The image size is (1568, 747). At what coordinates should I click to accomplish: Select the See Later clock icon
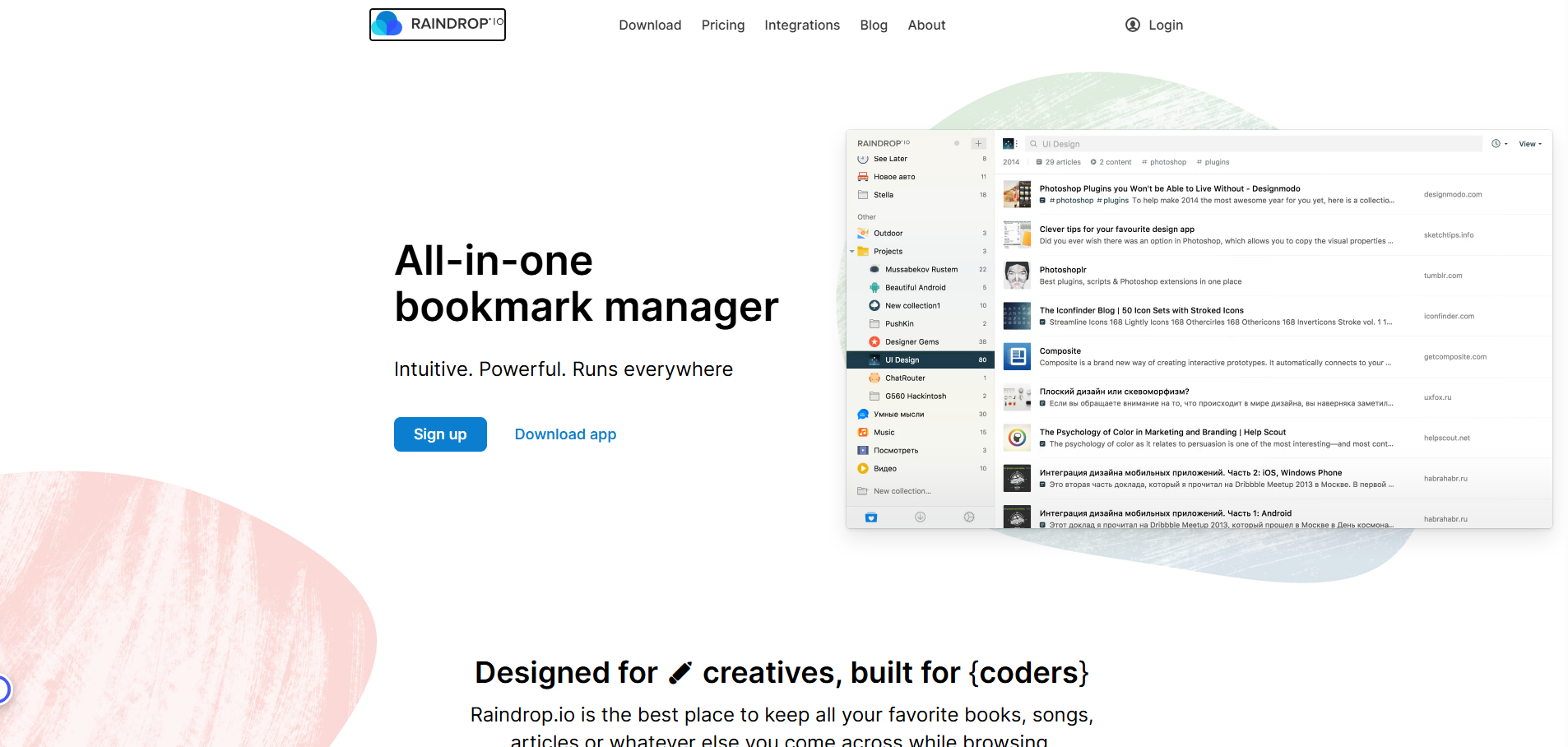862,158
